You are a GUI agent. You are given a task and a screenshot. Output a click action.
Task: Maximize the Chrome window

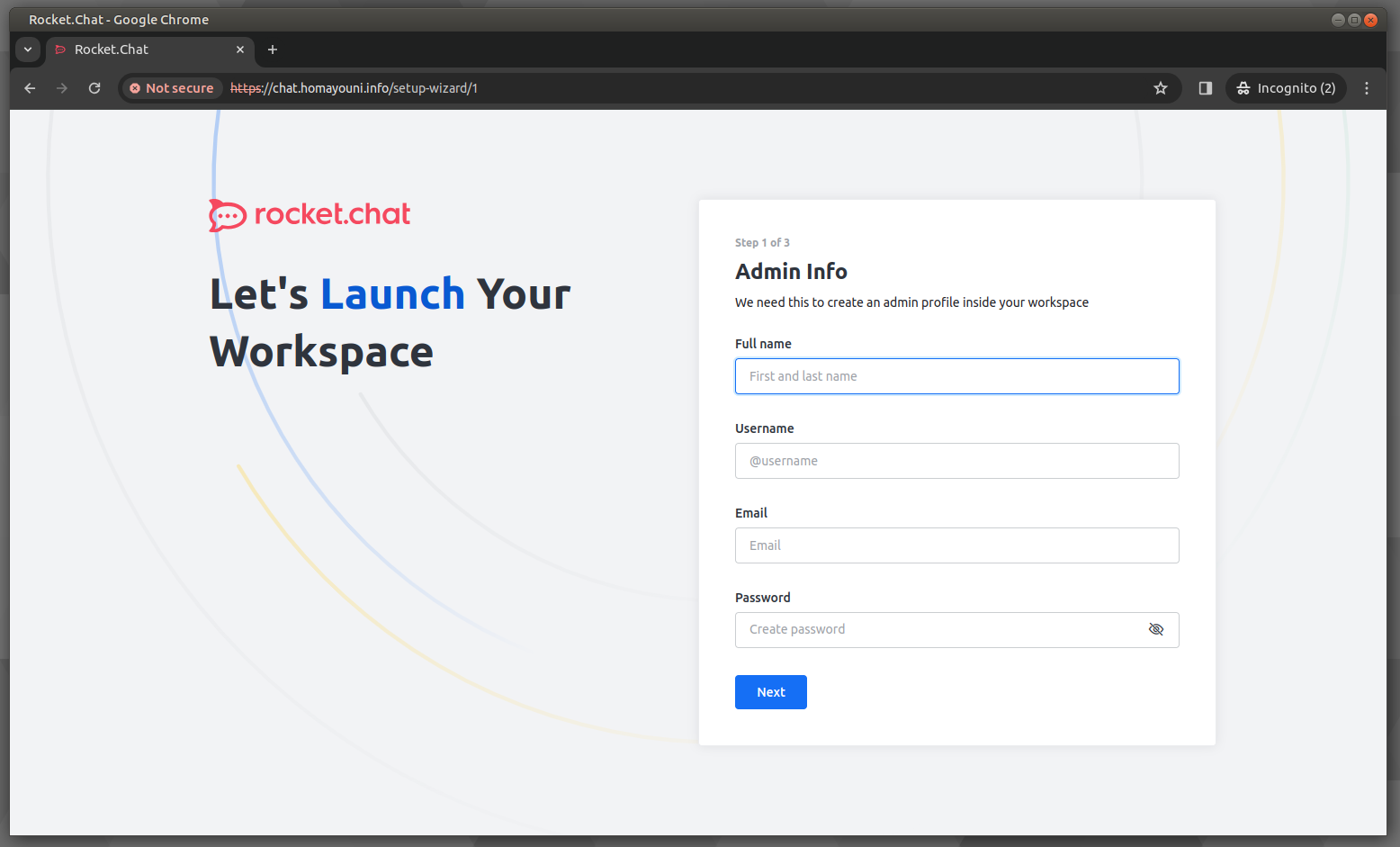click(1354, 20)
